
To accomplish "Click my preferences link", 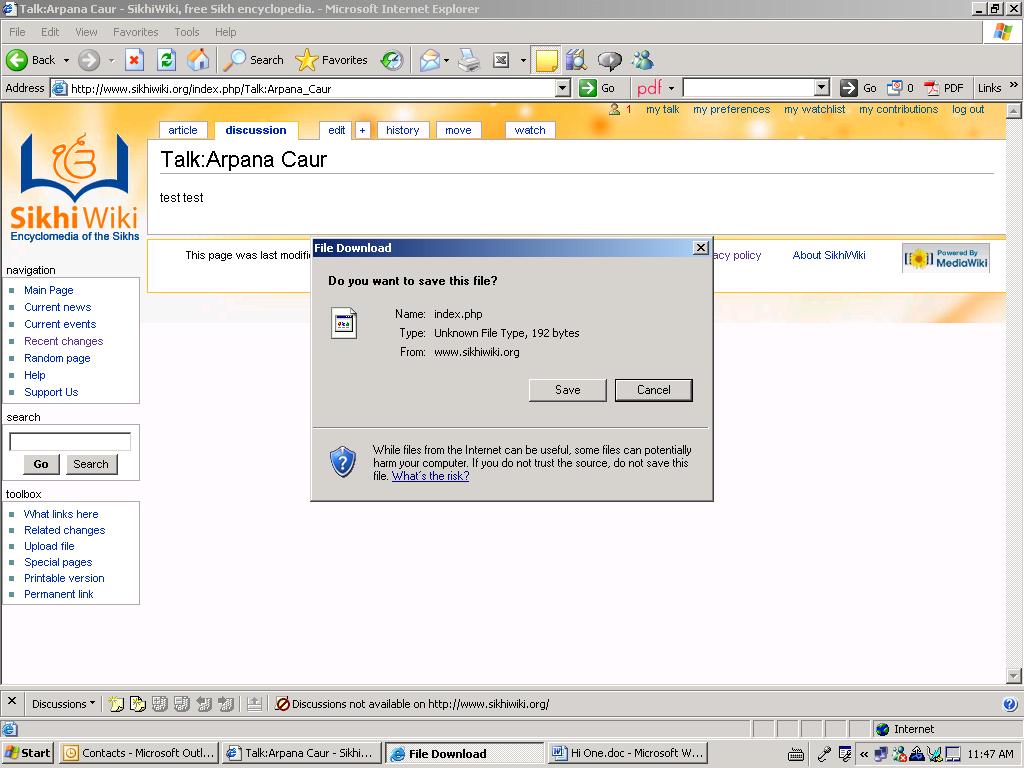I will pyautogui.click(x=731, y=109).
